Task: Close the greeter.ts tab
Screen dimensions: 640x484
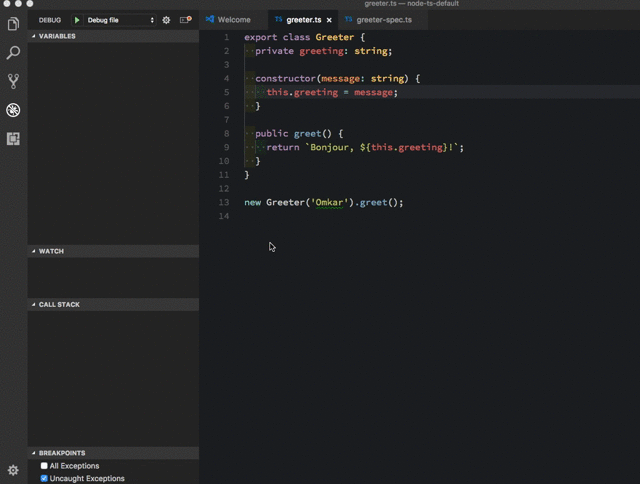Action: click(x=329, y=20)
